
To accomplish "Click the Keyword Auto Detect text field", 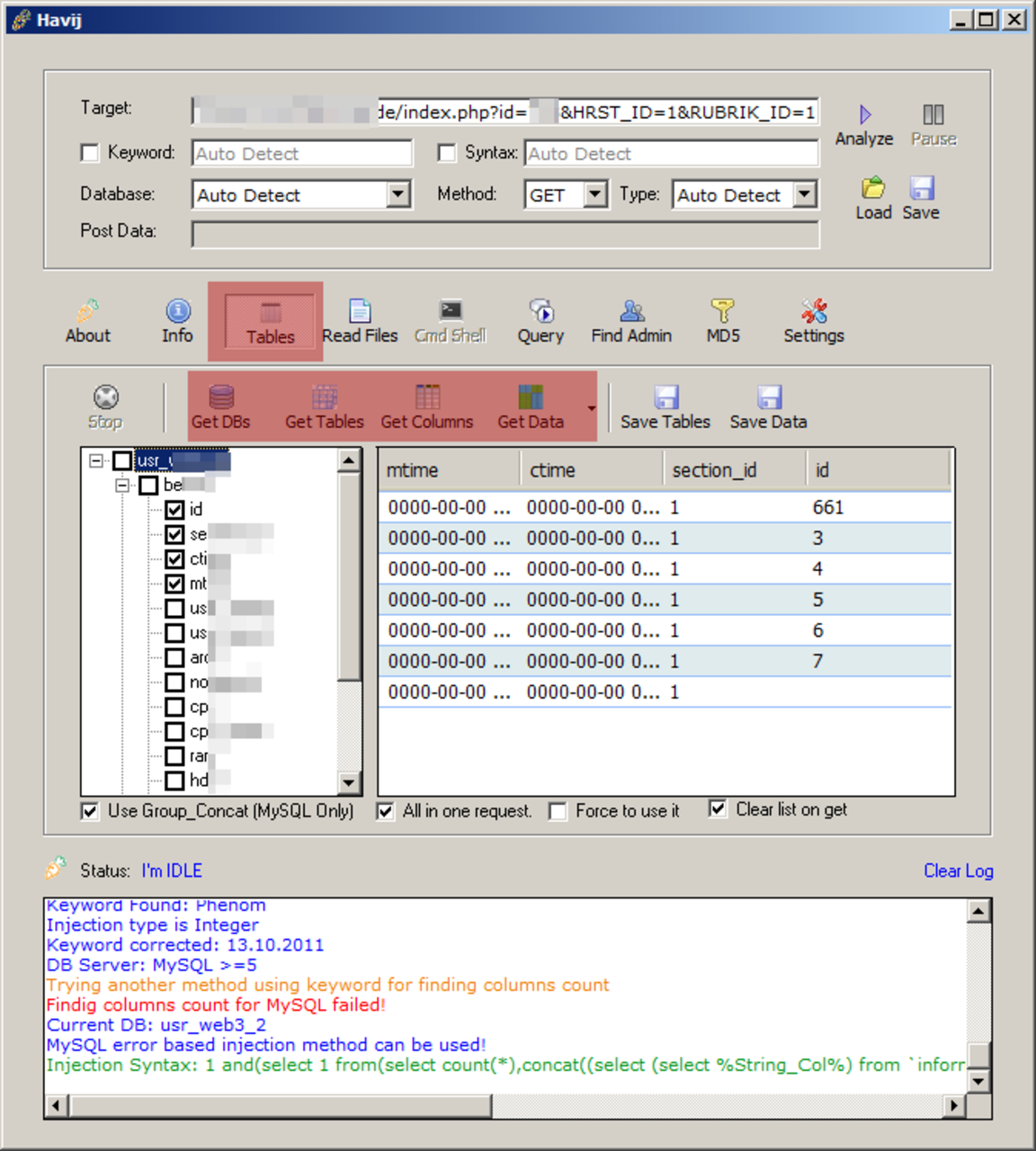I will point(302,154).
